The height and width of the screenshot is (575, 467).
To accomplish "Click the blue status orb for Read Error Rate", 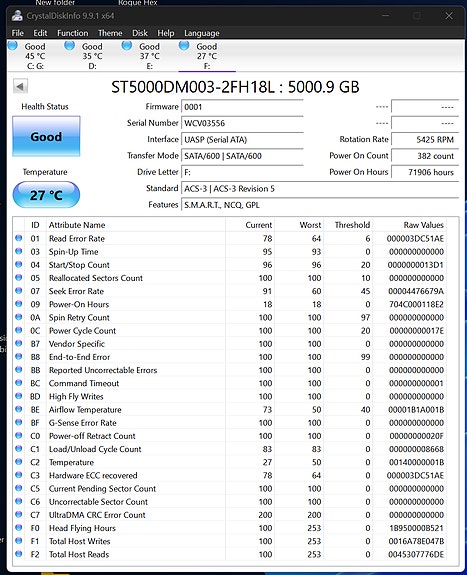I will 19,238.
